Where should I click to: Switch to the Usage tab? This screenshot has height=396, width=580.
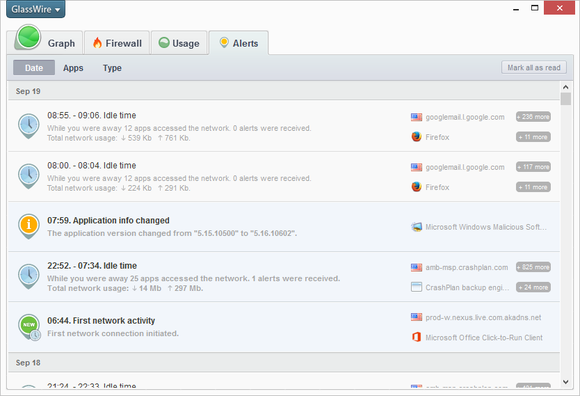[179, 43]
